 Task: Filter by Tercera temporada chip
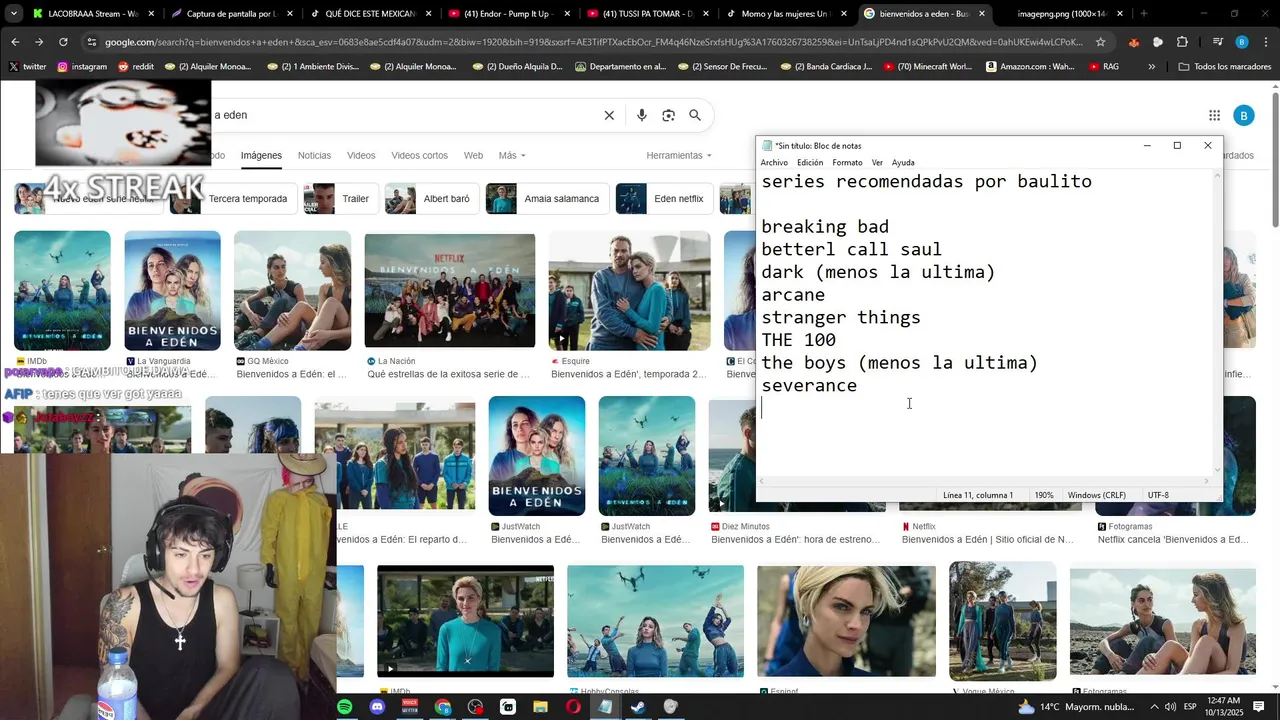(233, 199)
